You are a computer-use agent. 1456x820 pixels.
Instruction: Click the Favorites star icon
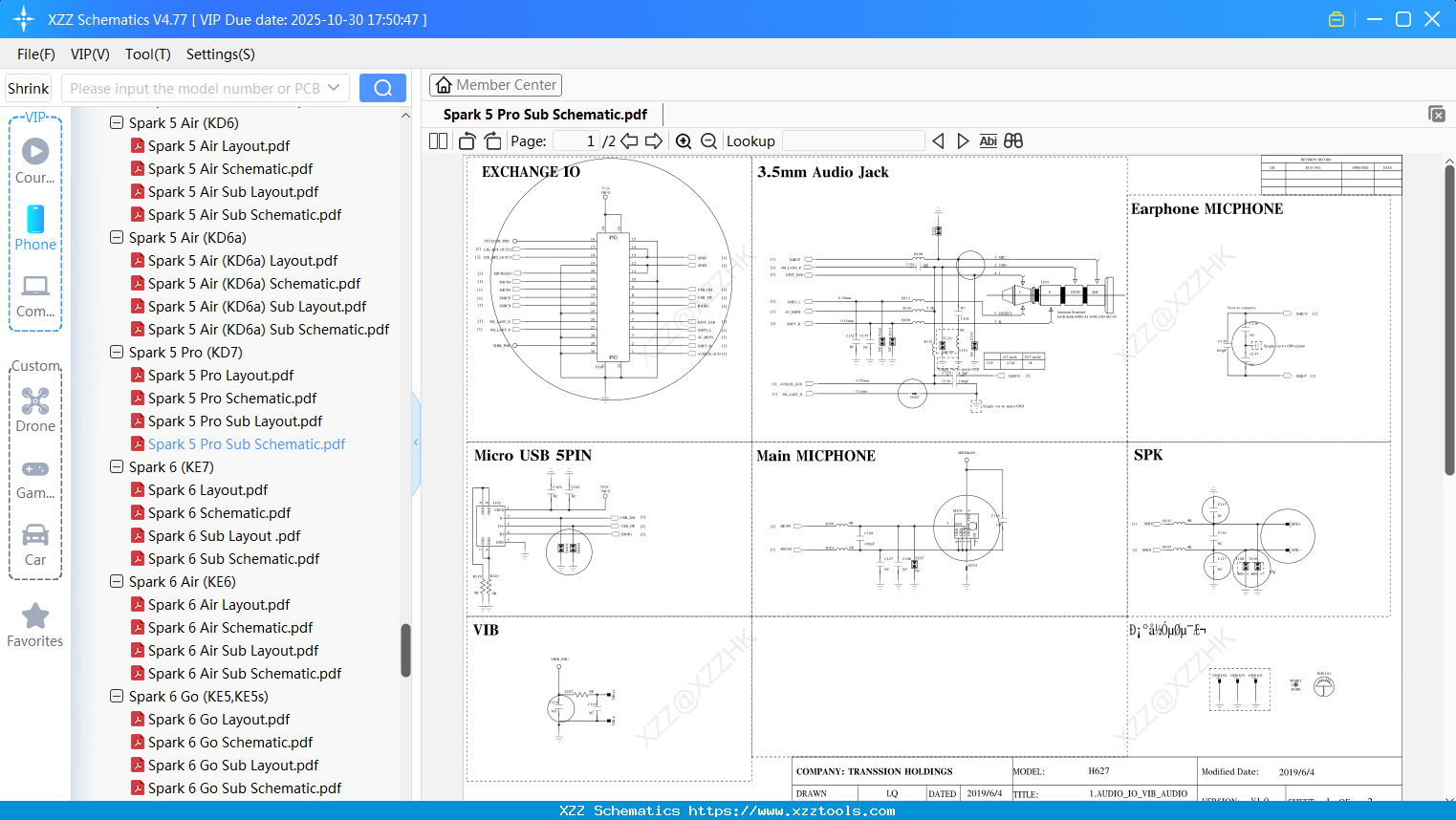pyautogui.click(x=34, y=616)
